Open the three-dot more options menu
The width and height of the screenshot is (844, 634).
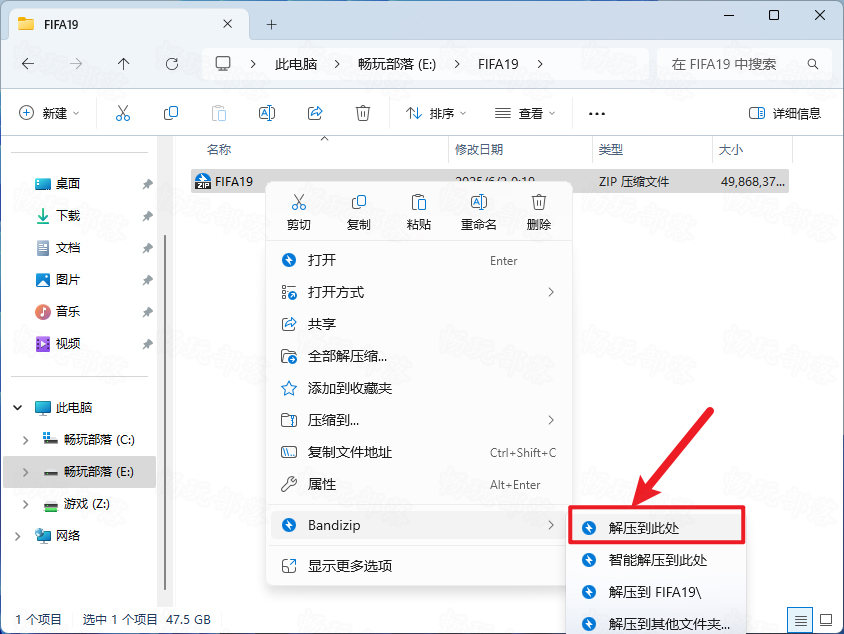point(597,114)
